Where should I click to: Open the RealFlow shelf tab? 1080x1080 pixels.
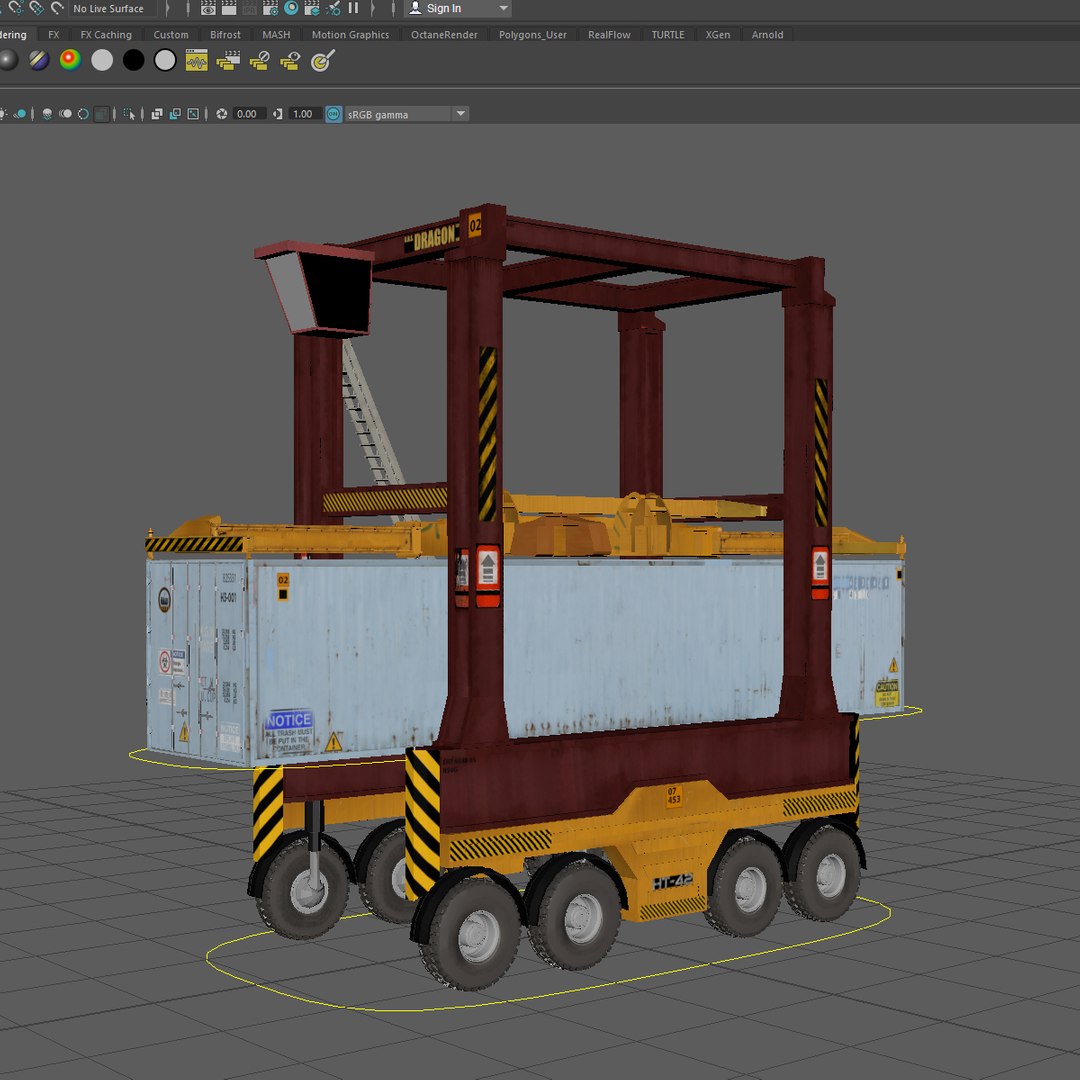click(609, 34)
